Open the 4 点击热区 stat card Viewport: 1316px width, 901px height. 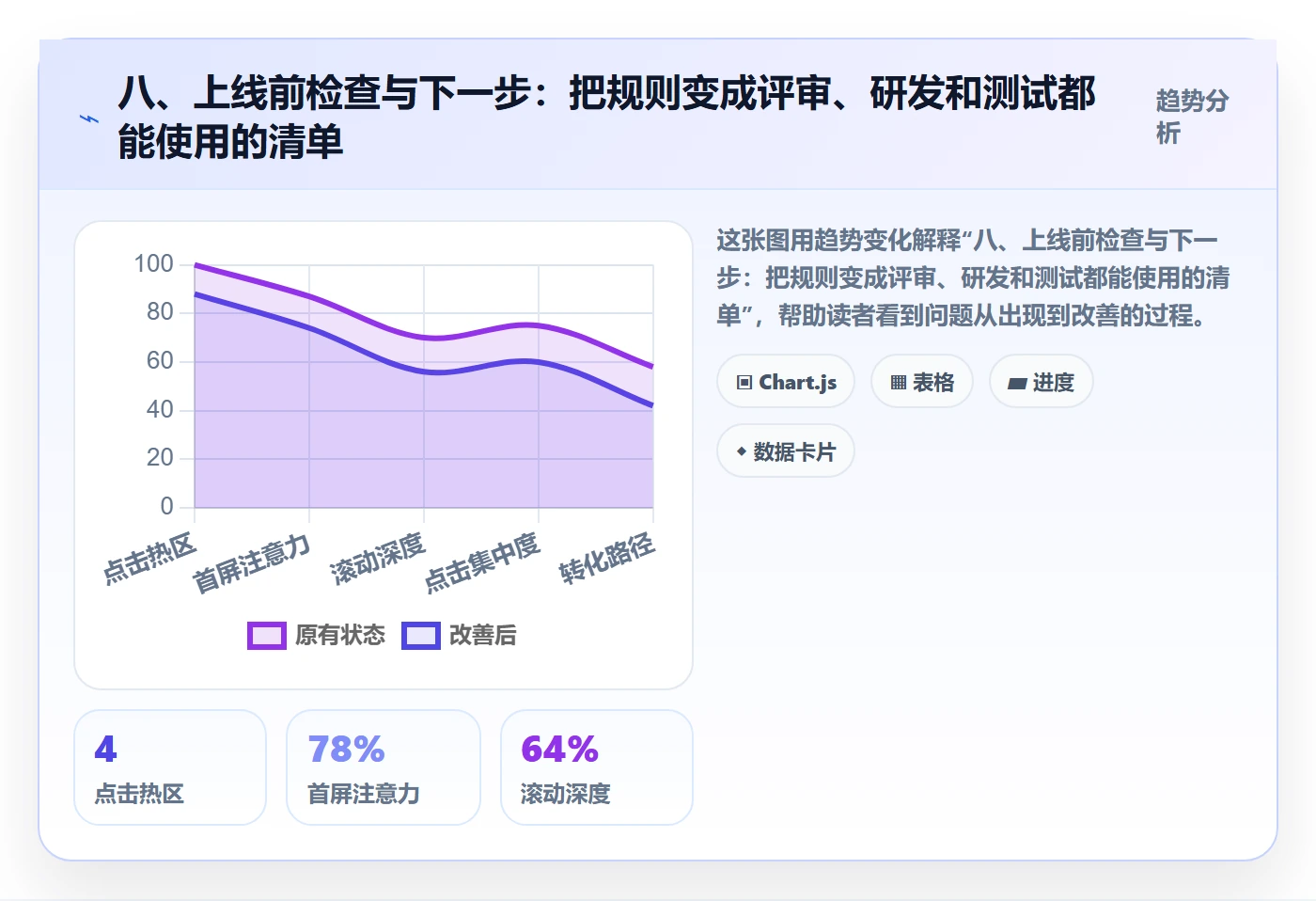170,767
